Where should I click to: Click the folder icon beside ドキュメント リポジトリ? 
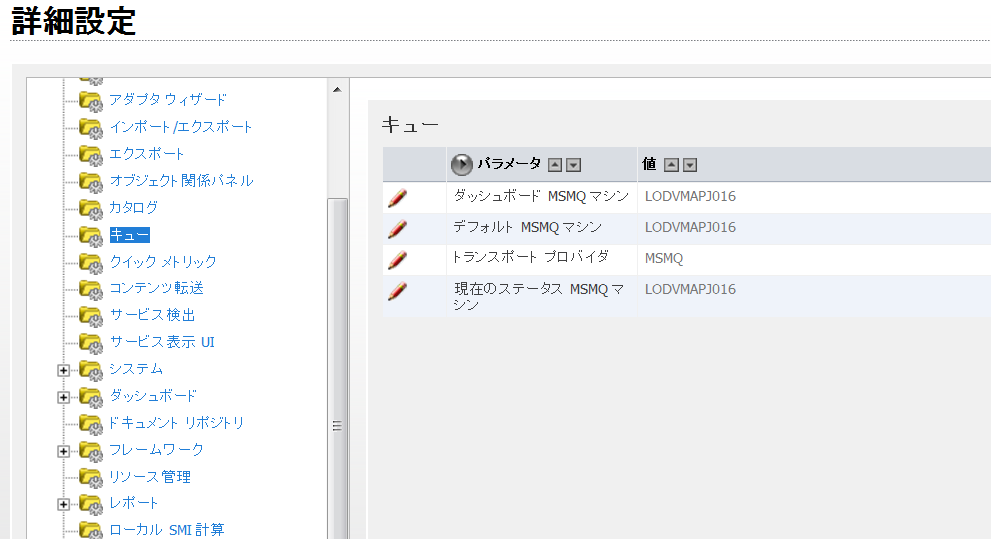(x=91, y=423)
